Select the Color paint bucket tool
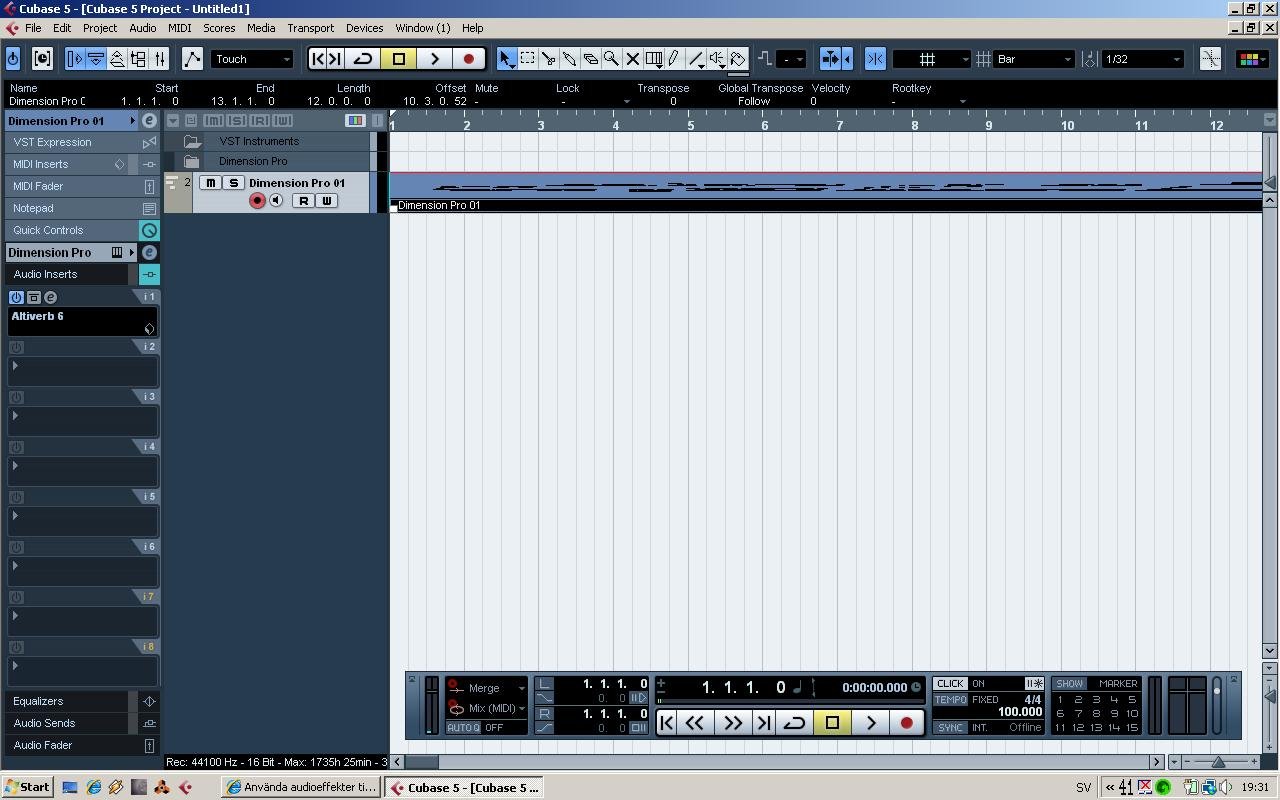Image resolution: width=1280 pixels, height=800 pixels. pos(738,59)
